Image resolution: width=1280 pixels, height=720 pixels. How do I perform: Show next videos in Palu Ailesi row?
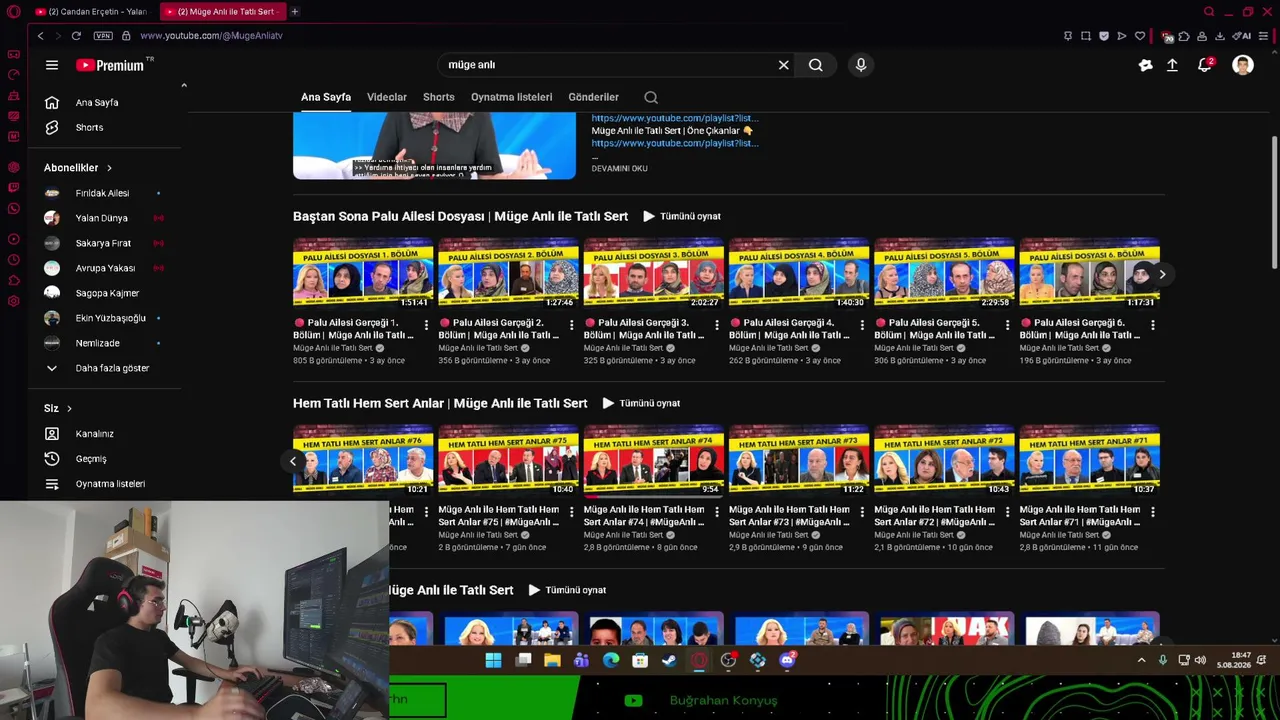coord(1162,274)
